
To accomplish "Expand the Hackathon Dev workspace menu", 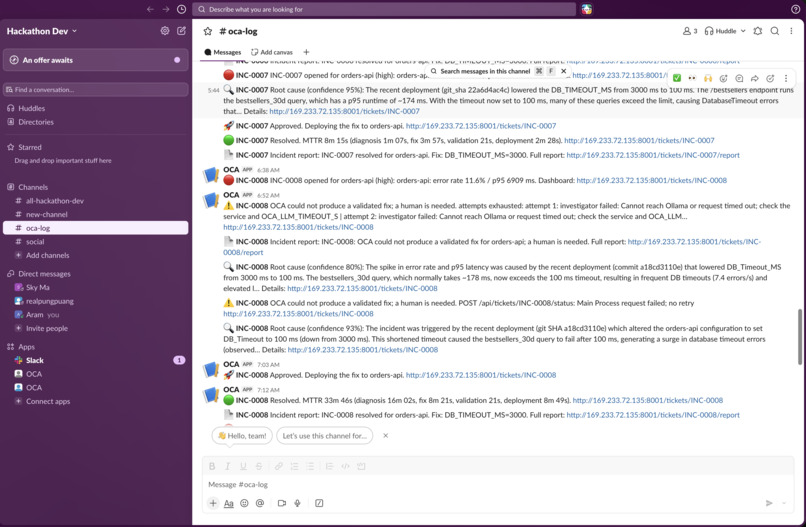I will point(42,31).
